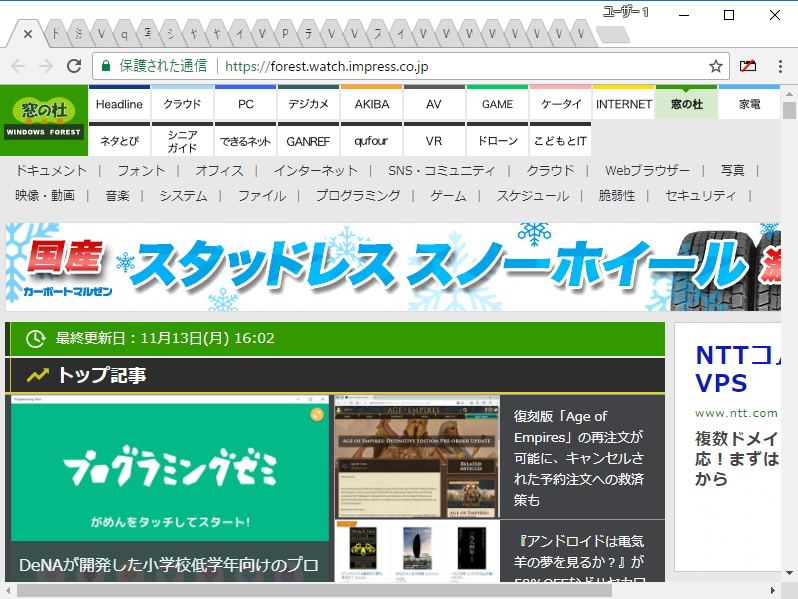The width and height of the screenshot is (798, 599).
Task: Open the クラウド top nav tab
Action: 182,104
